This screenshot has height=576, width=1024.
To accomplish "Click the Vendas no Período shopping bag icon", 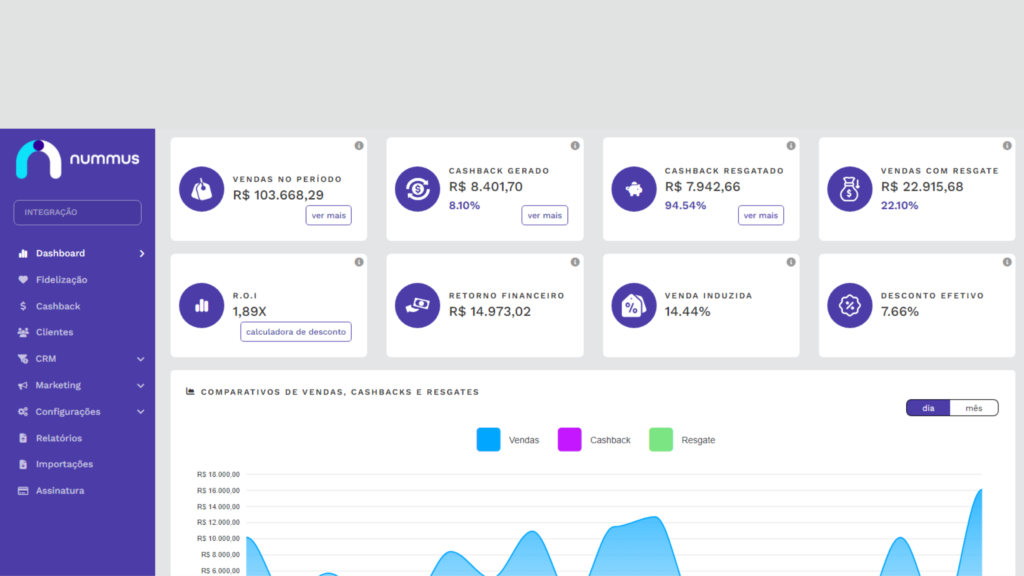I will pyautogui.click(x=202, y=189).
